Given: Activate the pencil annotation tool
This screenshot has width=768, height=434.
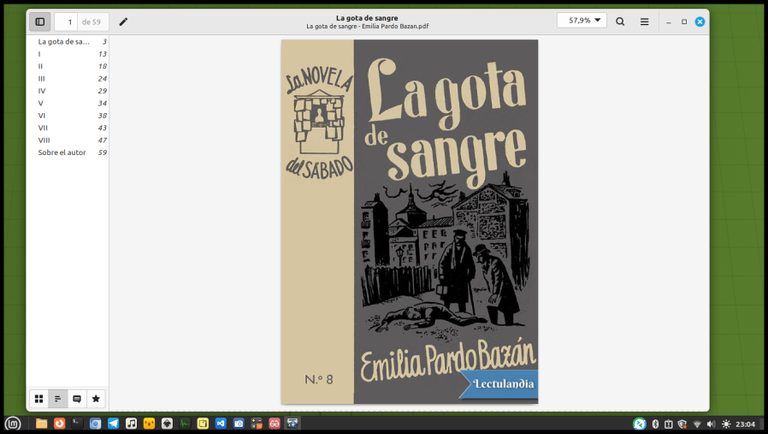Looking at the screenshot, I should 123,22.
